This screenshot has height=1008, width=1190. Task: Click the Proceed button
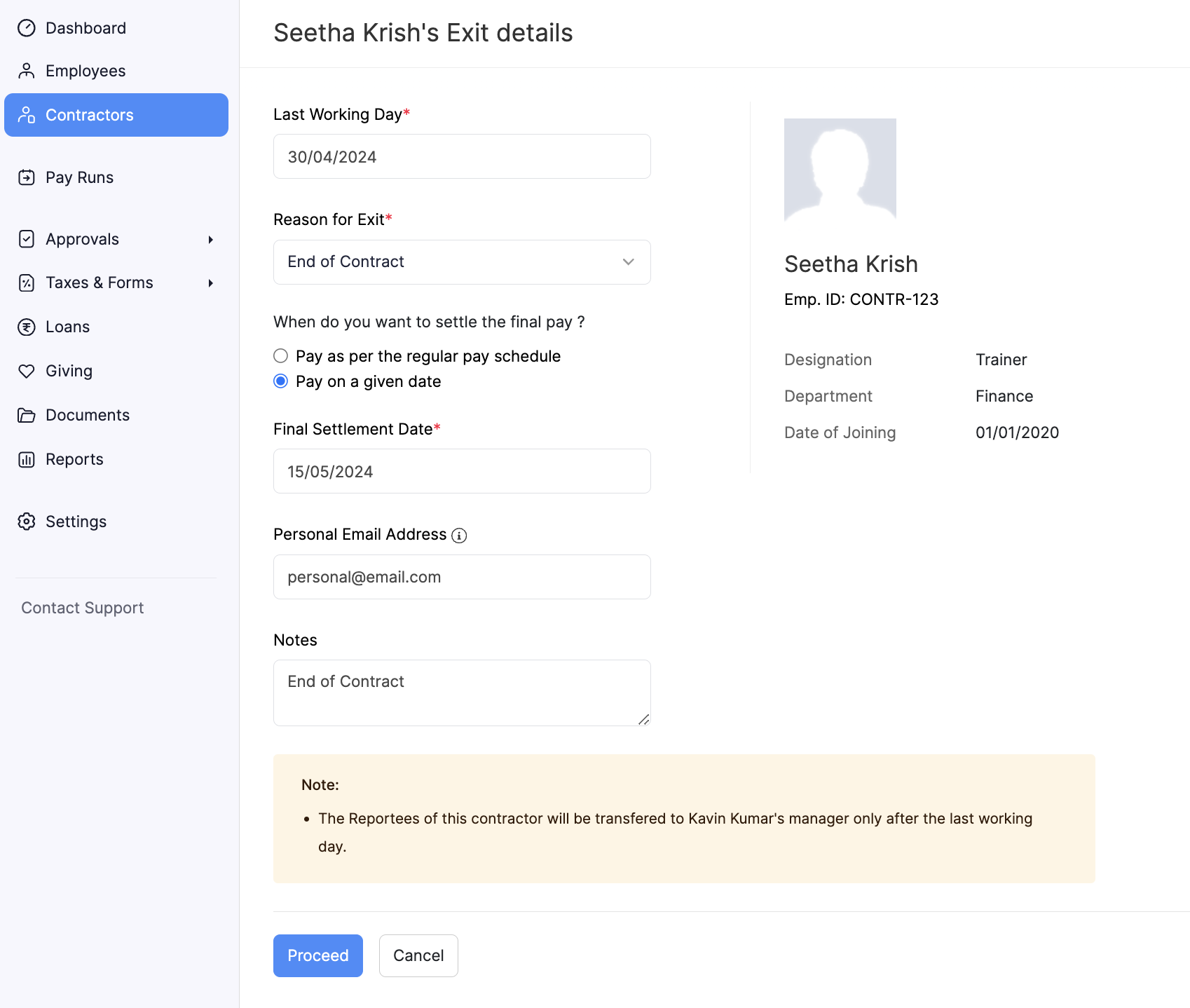coord(317,955)
